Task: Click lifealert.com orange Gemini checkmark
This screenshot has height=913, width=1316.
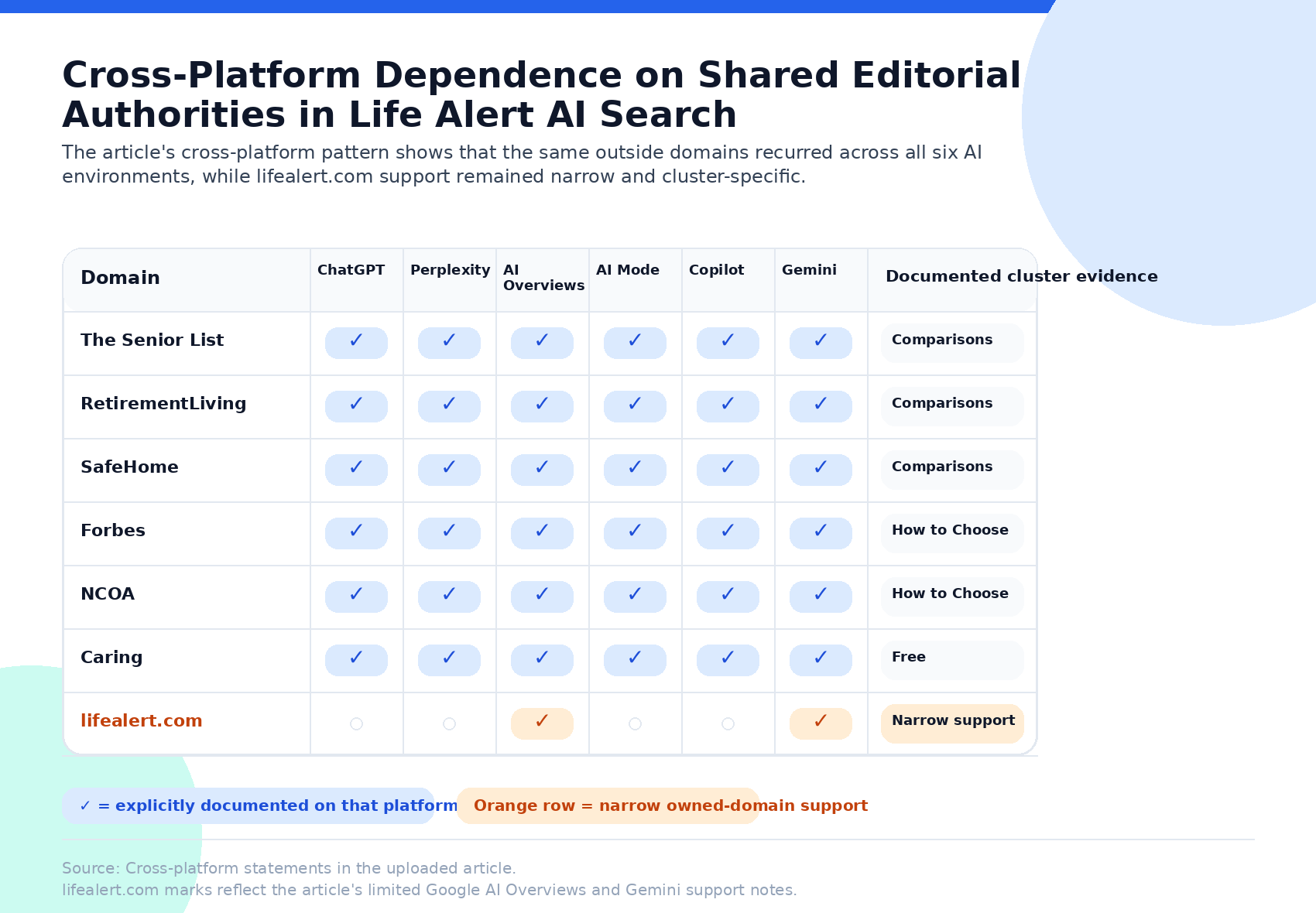Action: click(821, 723)
